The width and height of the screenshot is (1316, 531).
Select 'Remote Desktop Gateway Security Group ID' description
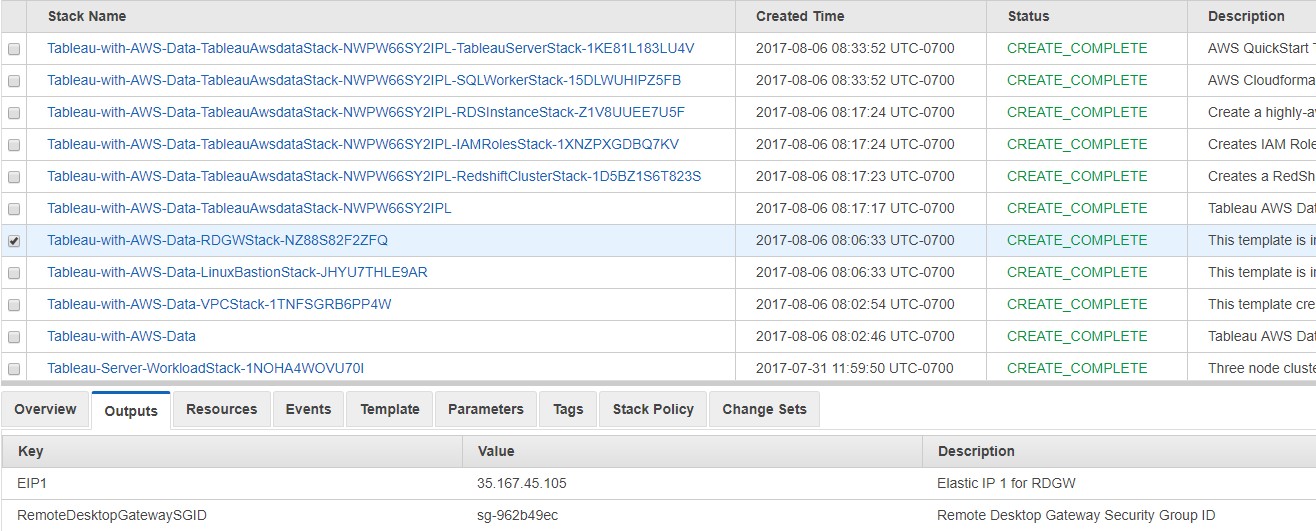click(x=1076, y=515)
